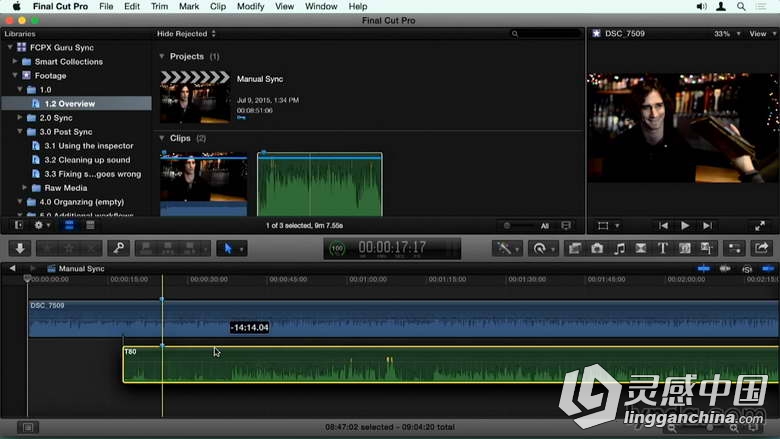Open the Retime speed menu
This screenshot has width=780, height=439.
point(542,248)
